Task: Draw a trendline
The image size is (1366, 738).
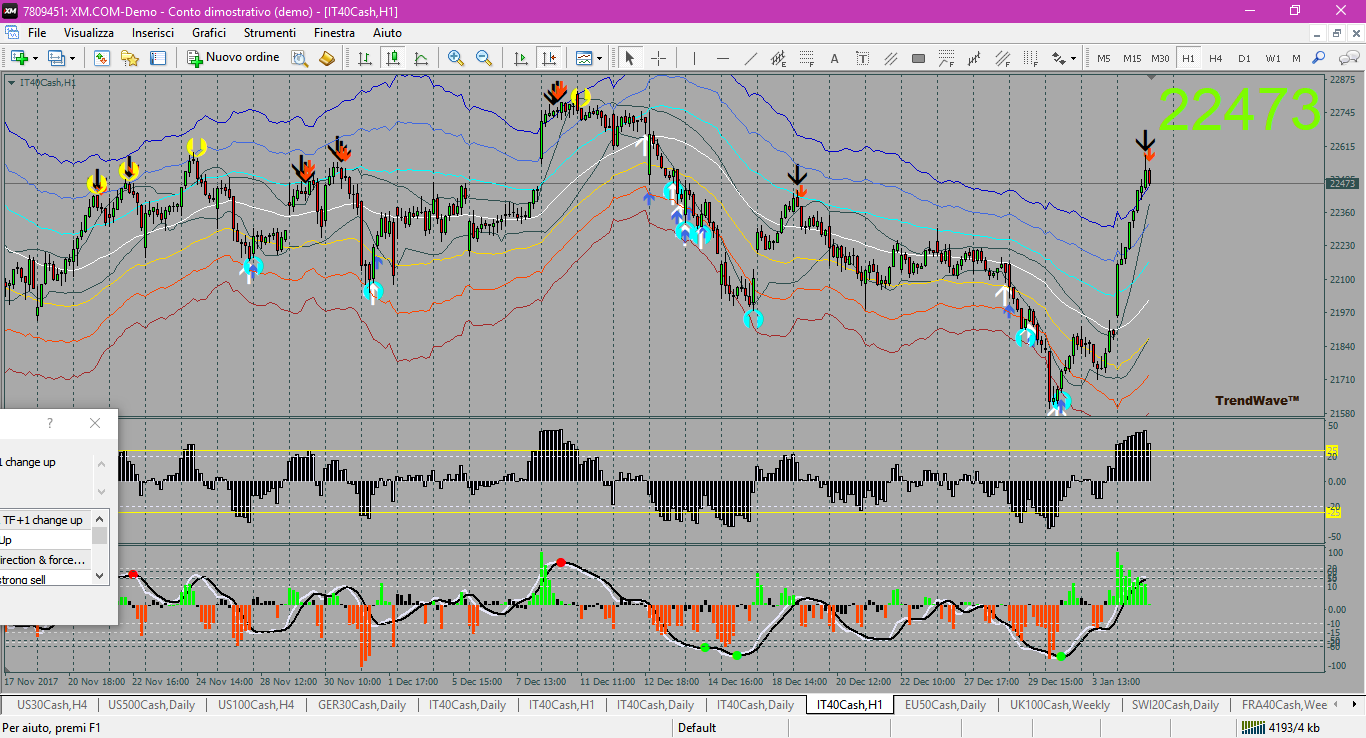Action: [750, 58]
